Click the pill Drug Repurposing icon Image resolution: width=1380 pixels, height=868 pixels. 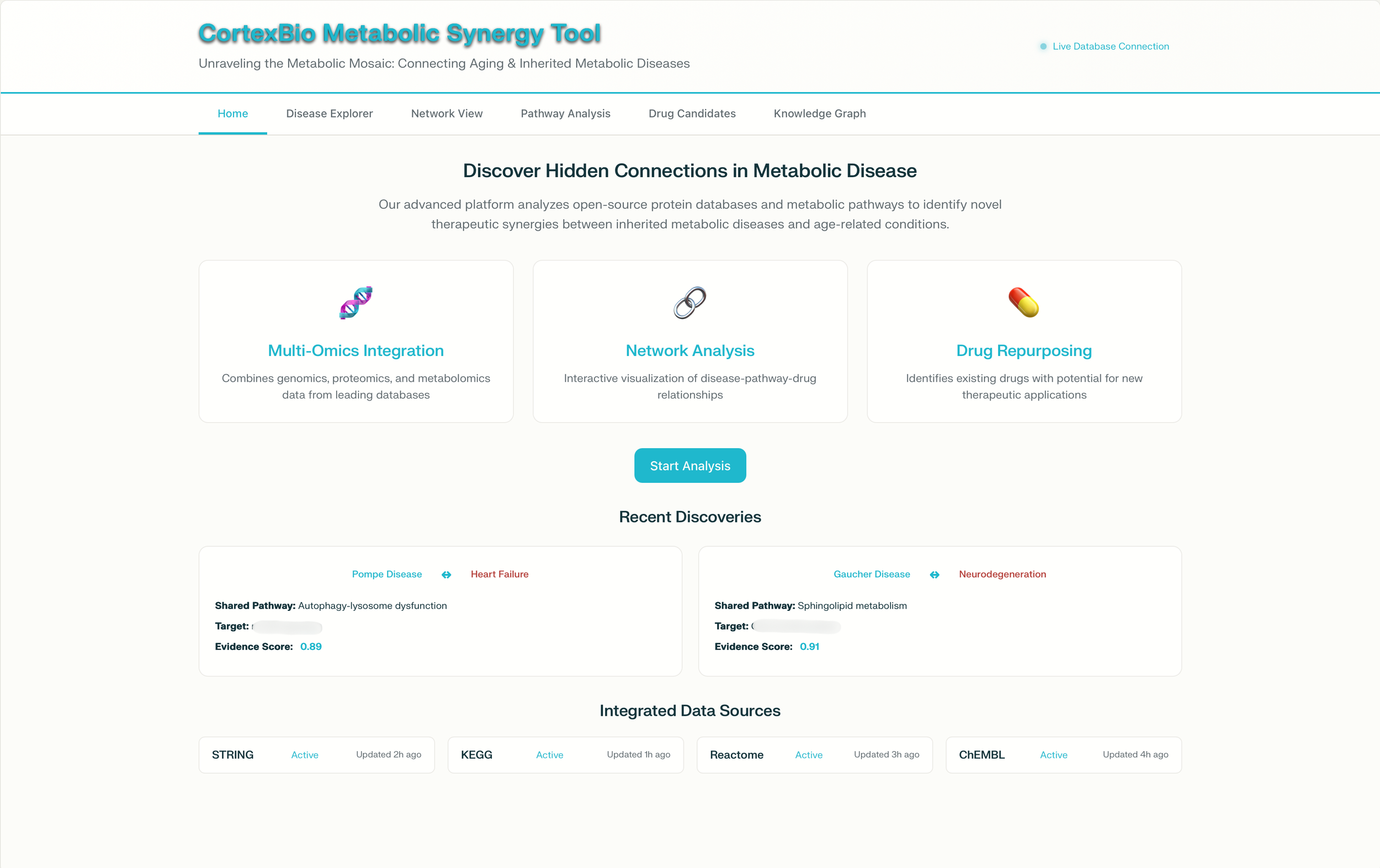click(1023, 302)
